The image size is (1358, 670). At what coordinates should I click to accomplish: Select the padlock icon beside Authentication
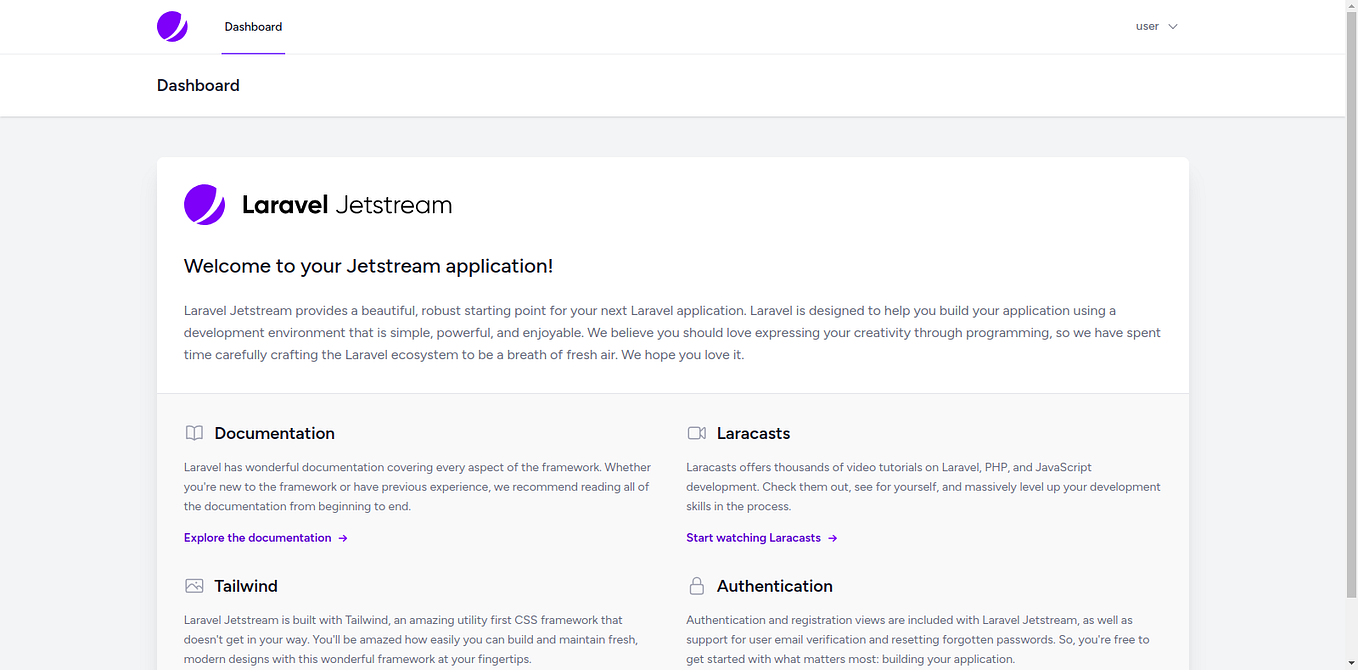(x=697, y=586)
